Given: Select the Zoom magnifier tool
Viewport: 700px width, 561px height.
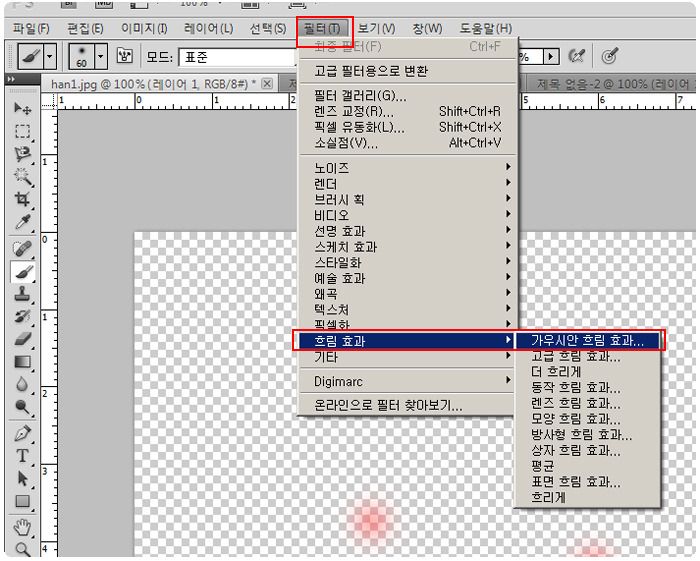Looking at the screenshot, I should 22,549.
